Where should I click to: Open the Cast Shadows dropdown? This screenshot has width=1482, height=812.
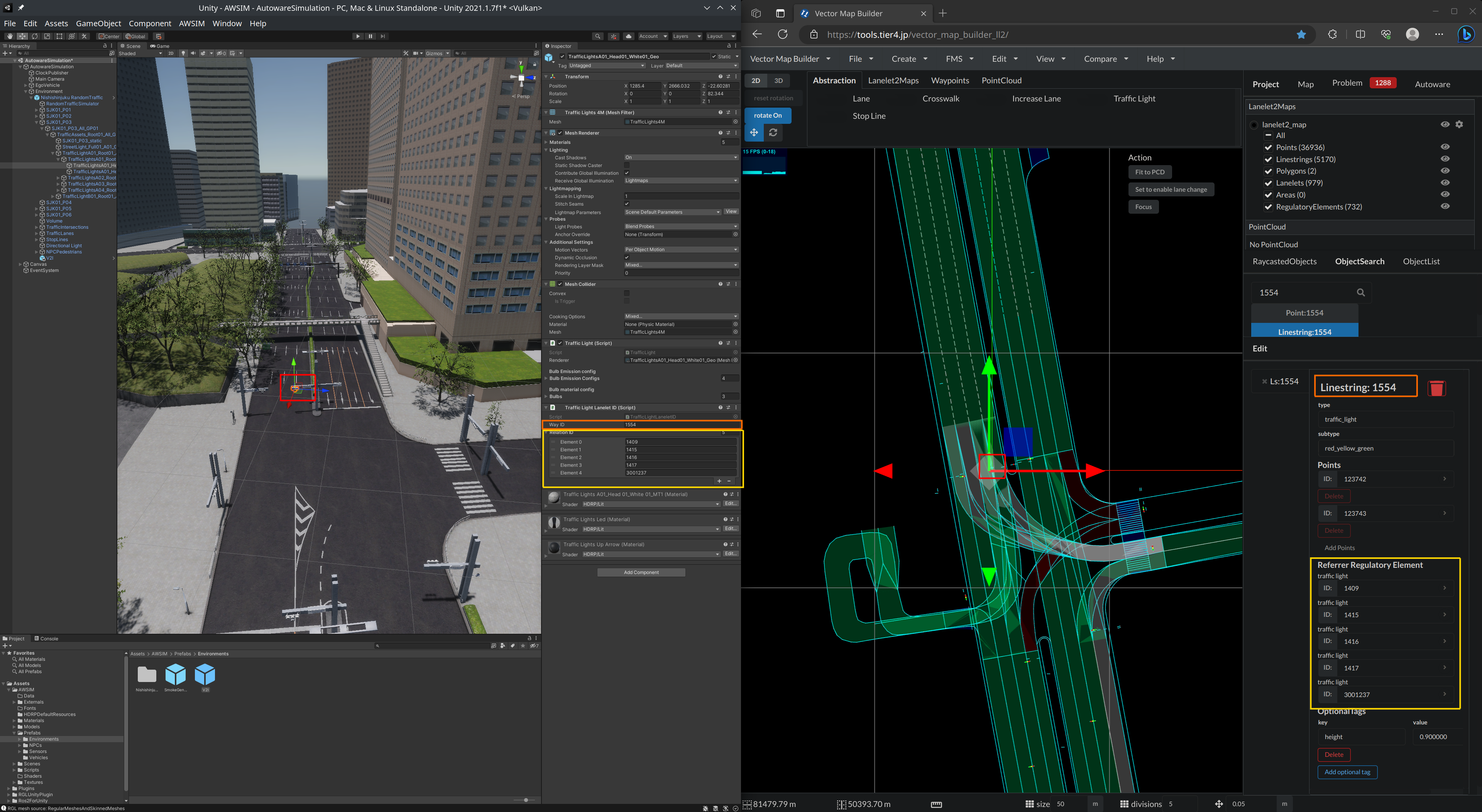[680, 157]
